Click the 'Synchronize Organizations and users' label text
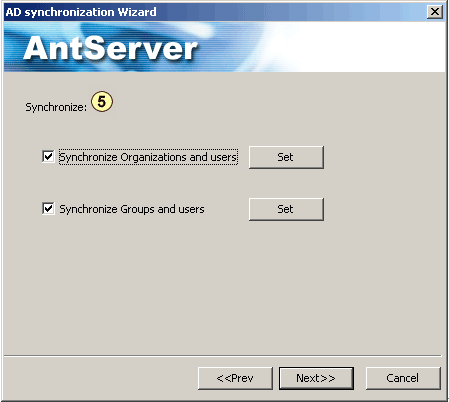 (148, 157)
